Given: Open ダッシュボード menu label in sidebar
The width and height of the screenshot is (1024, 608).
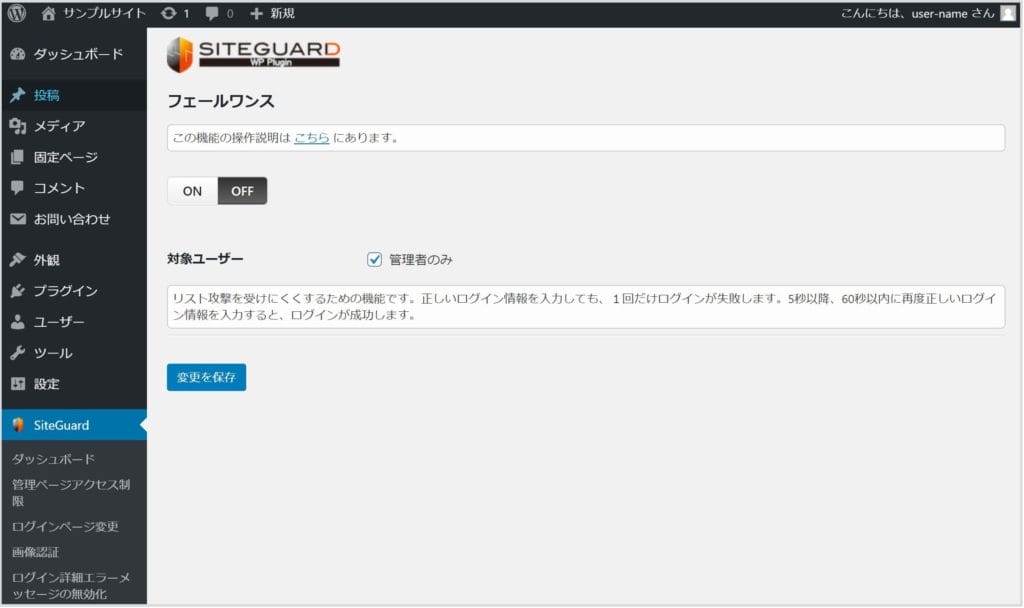Looking at the screenshot, I should click(78, 54).
